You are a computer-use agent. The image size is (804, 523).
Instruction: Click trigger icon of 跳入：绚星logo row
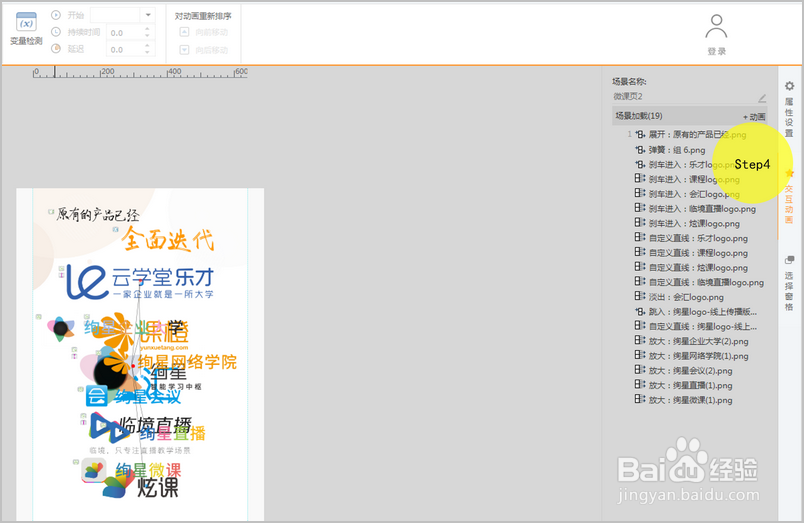click(x=640, y=311)
